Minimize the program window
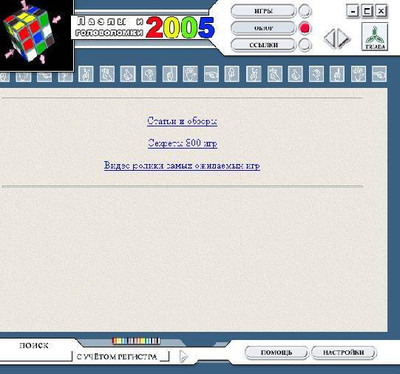The height and width of the screenshot is (374, 400). (352, 12)
